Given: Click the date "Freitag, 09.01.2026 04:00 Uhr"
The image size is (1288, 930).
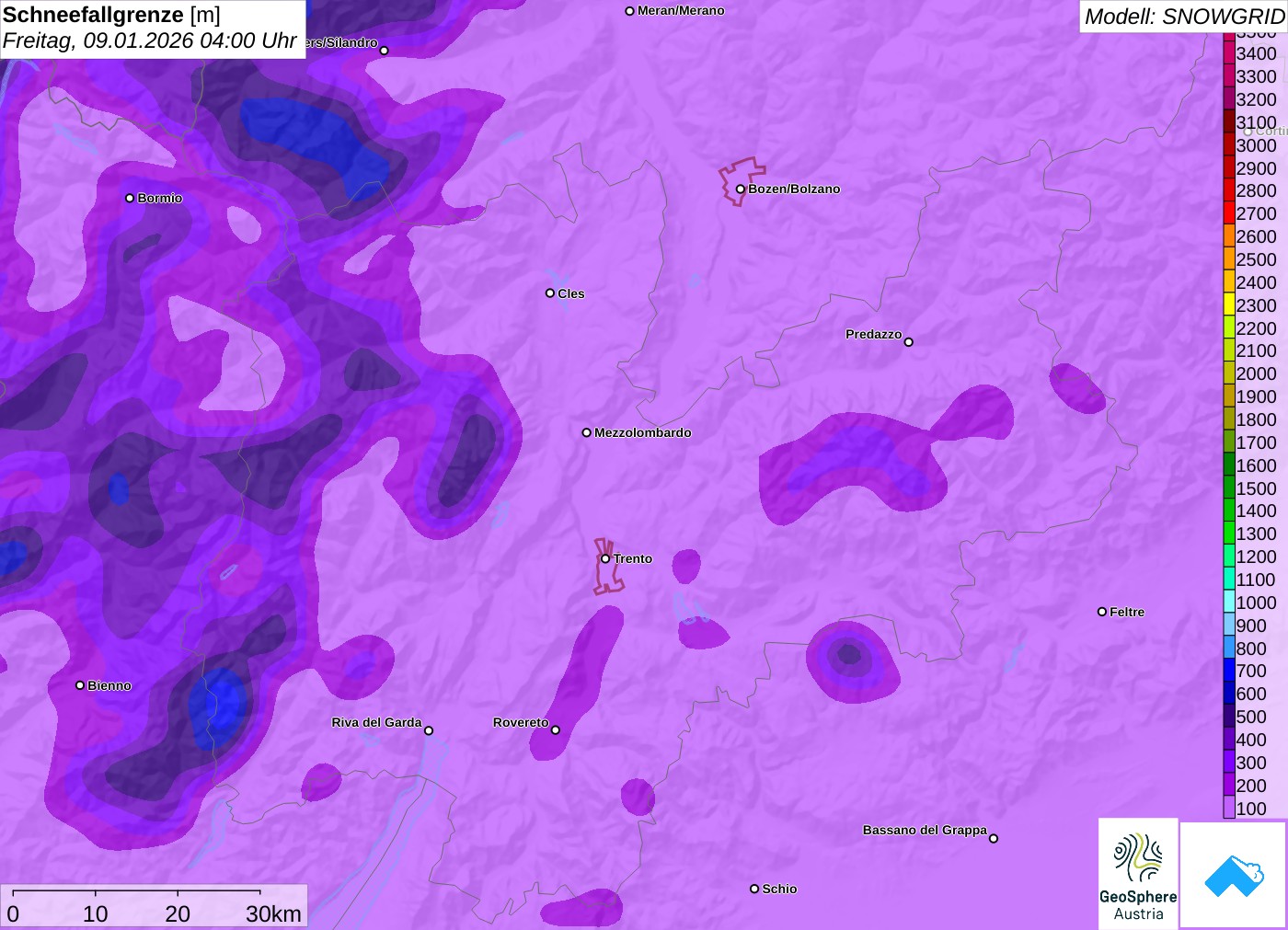Looking at the screenshot, I should tap(150, 40).
